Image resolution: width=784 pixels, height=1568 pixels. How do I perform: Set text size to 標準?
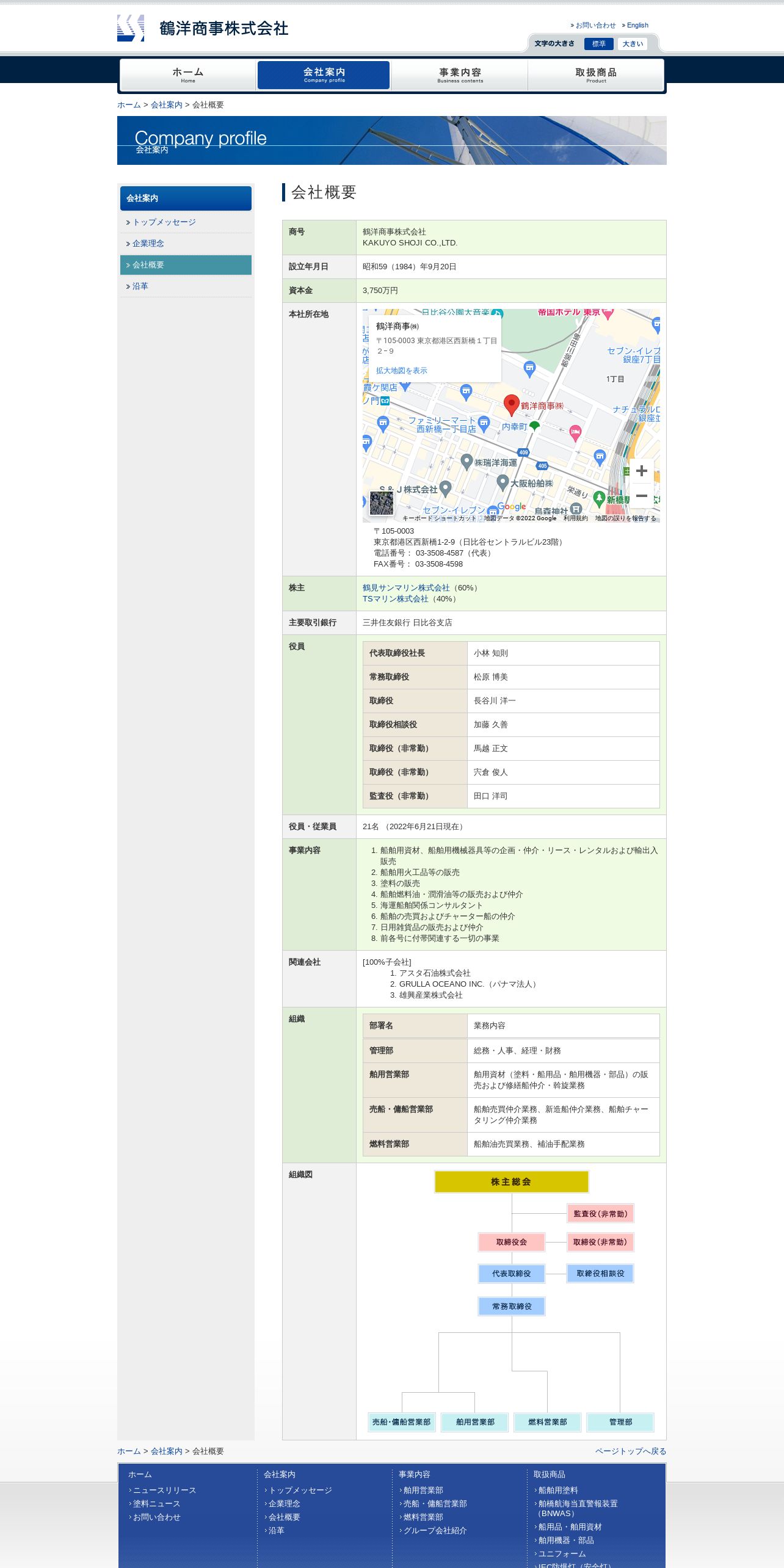click(x=598, y=44)
